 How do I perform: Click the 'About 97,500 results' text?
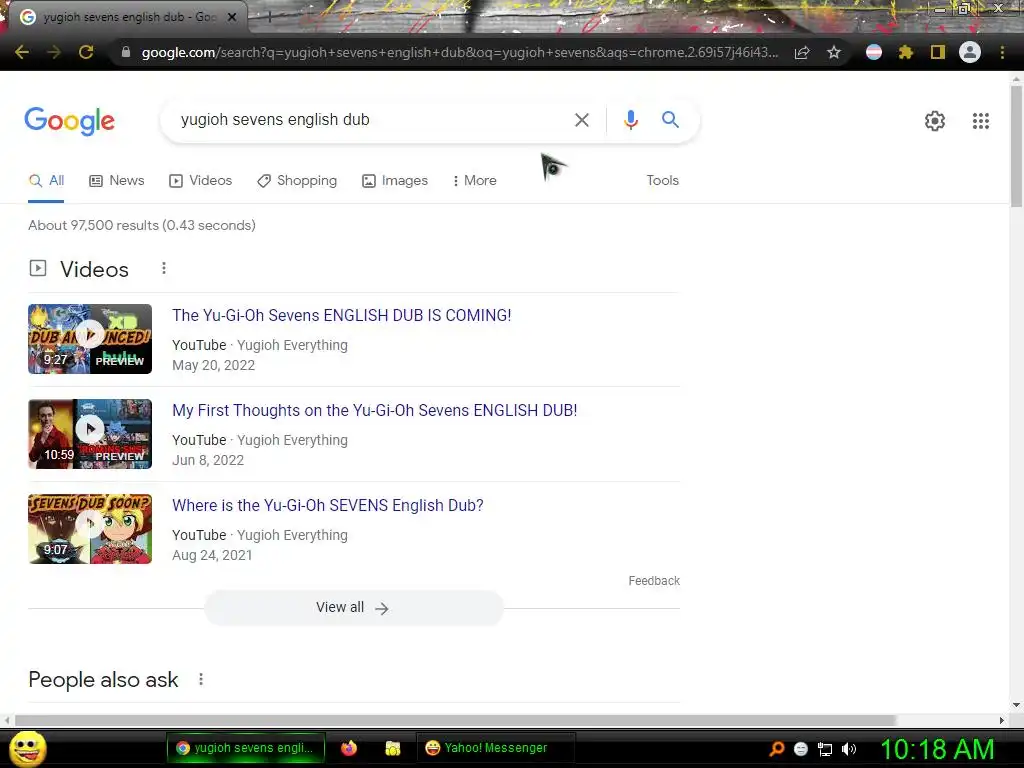tap(142, 225)
